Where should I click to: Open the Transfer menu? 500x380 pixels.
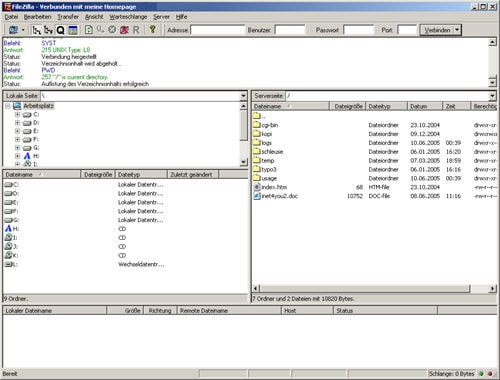(68, 17)
